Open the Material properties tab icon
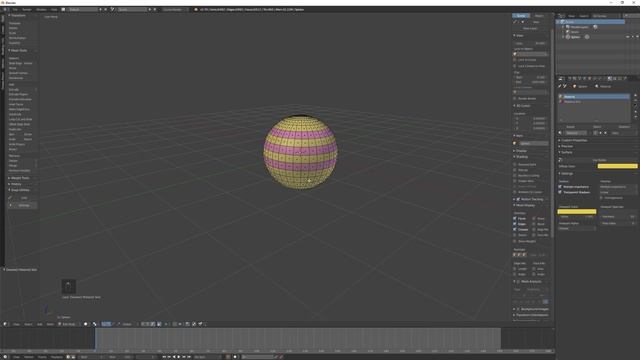This screenshot has height=360, width=640. [x=609, y=78]
